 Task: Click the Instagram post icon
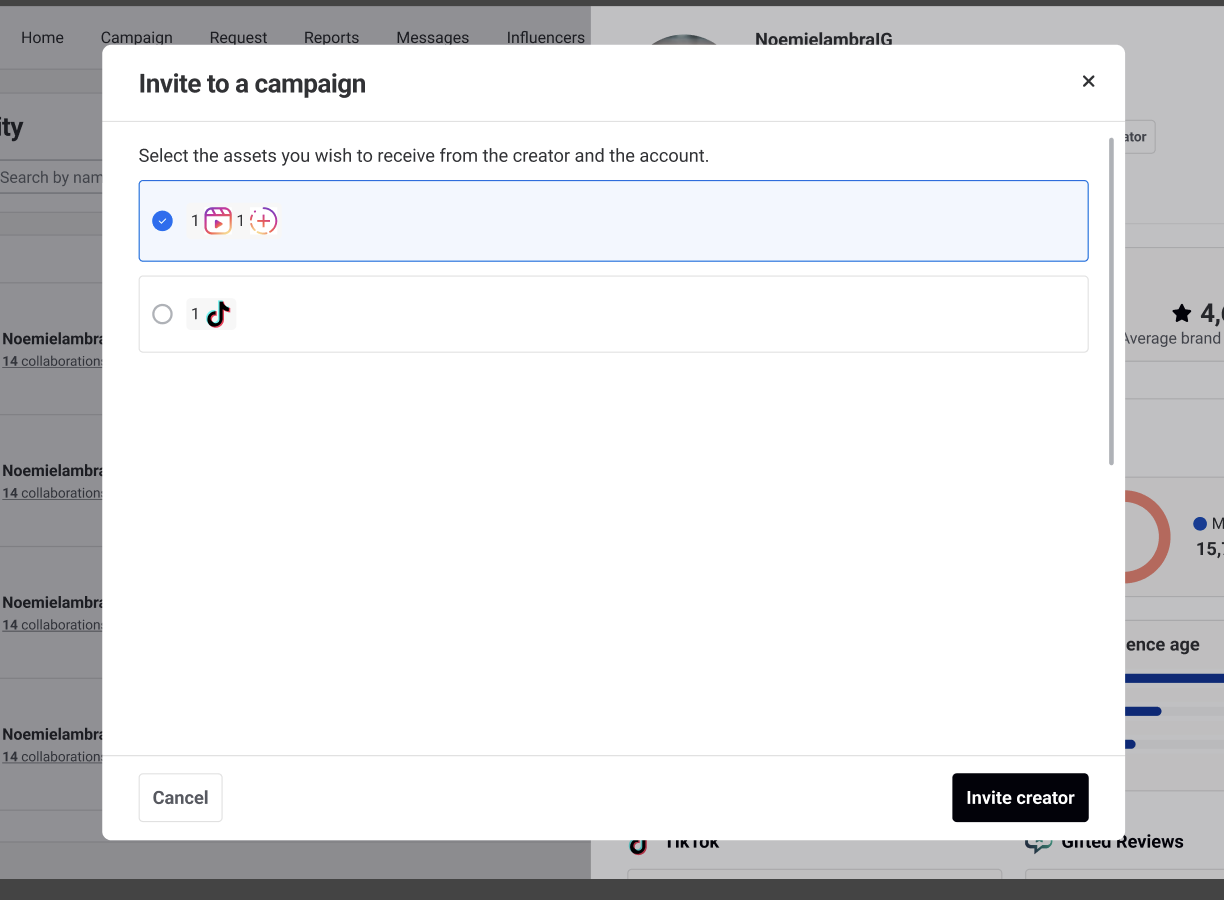point(263,221)
